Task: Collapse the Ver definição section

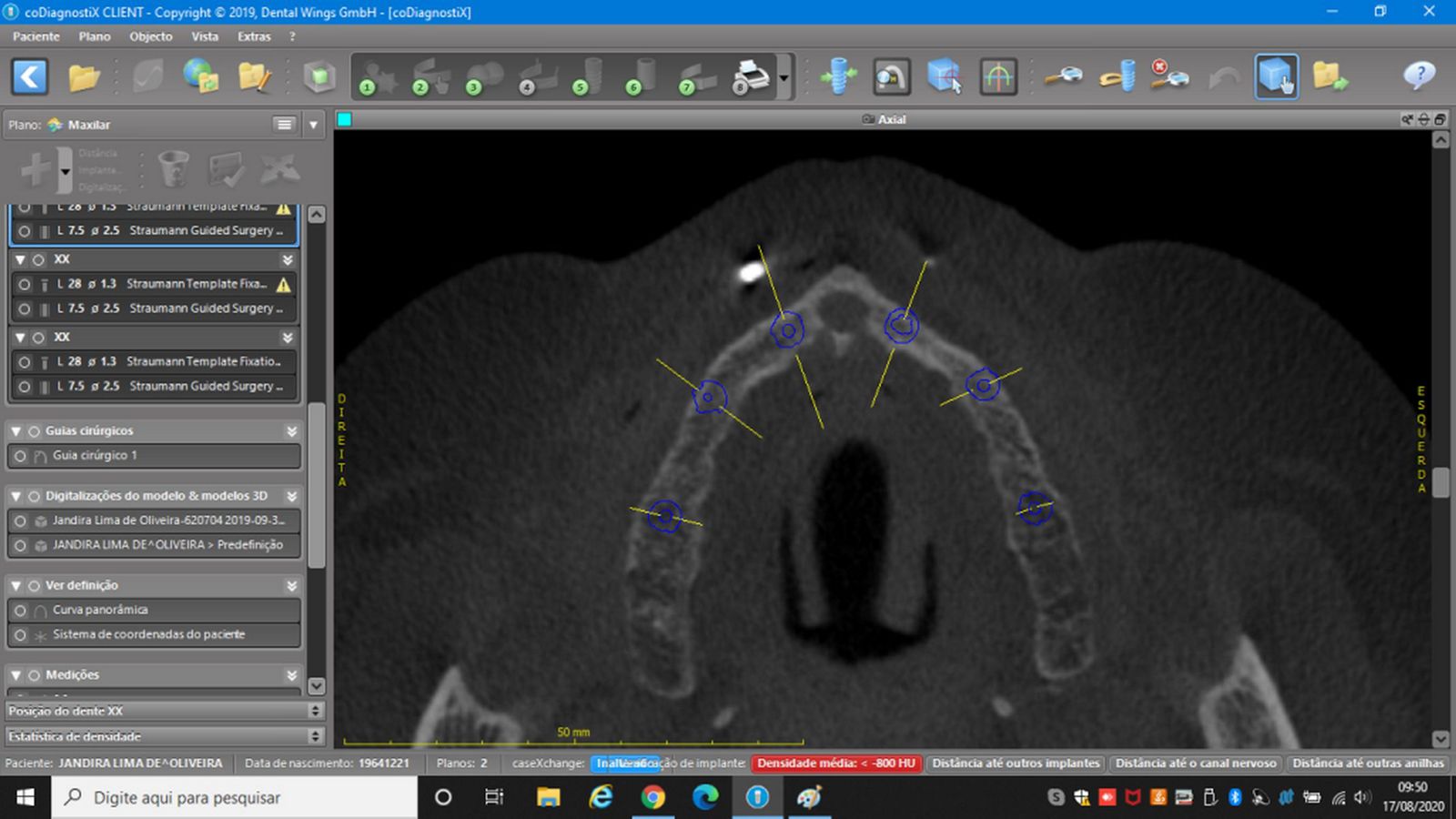Action: (x=16, y=586)
